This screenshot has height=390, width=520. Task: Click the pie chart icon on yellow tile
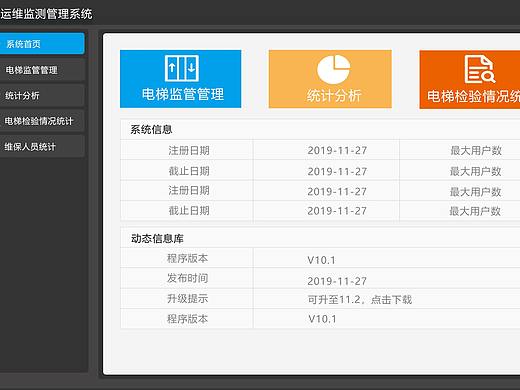tap(333, 69)
